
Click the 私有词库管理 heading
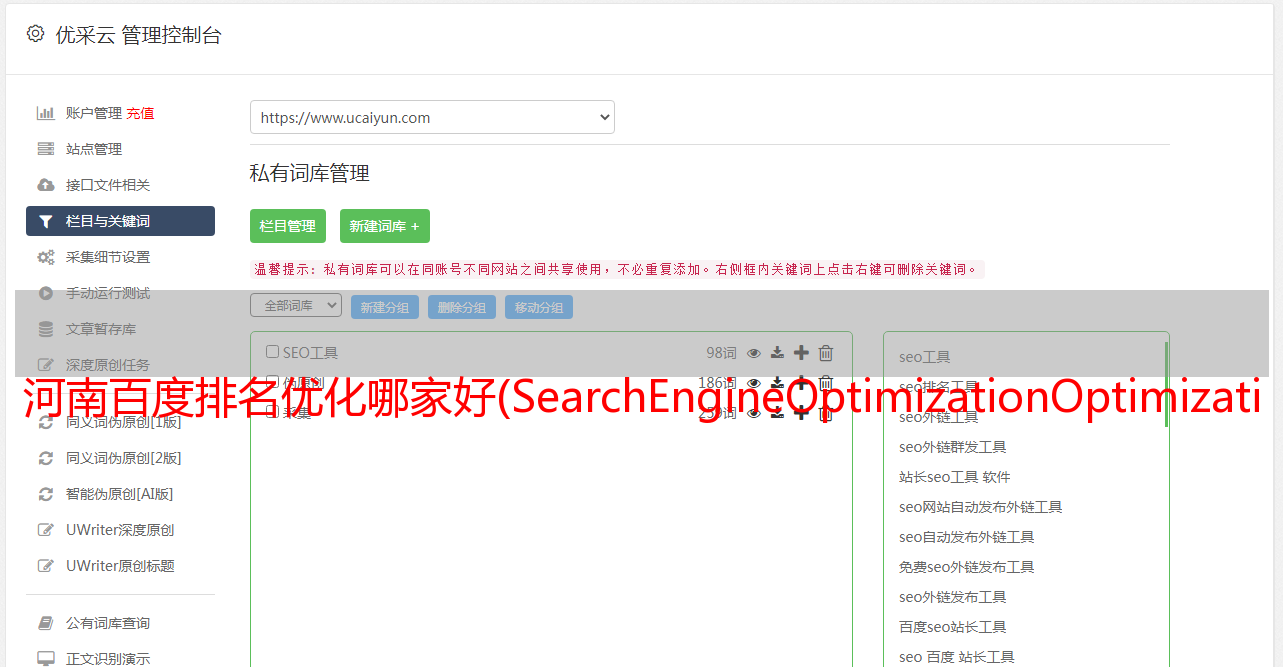tap(310, 173)
